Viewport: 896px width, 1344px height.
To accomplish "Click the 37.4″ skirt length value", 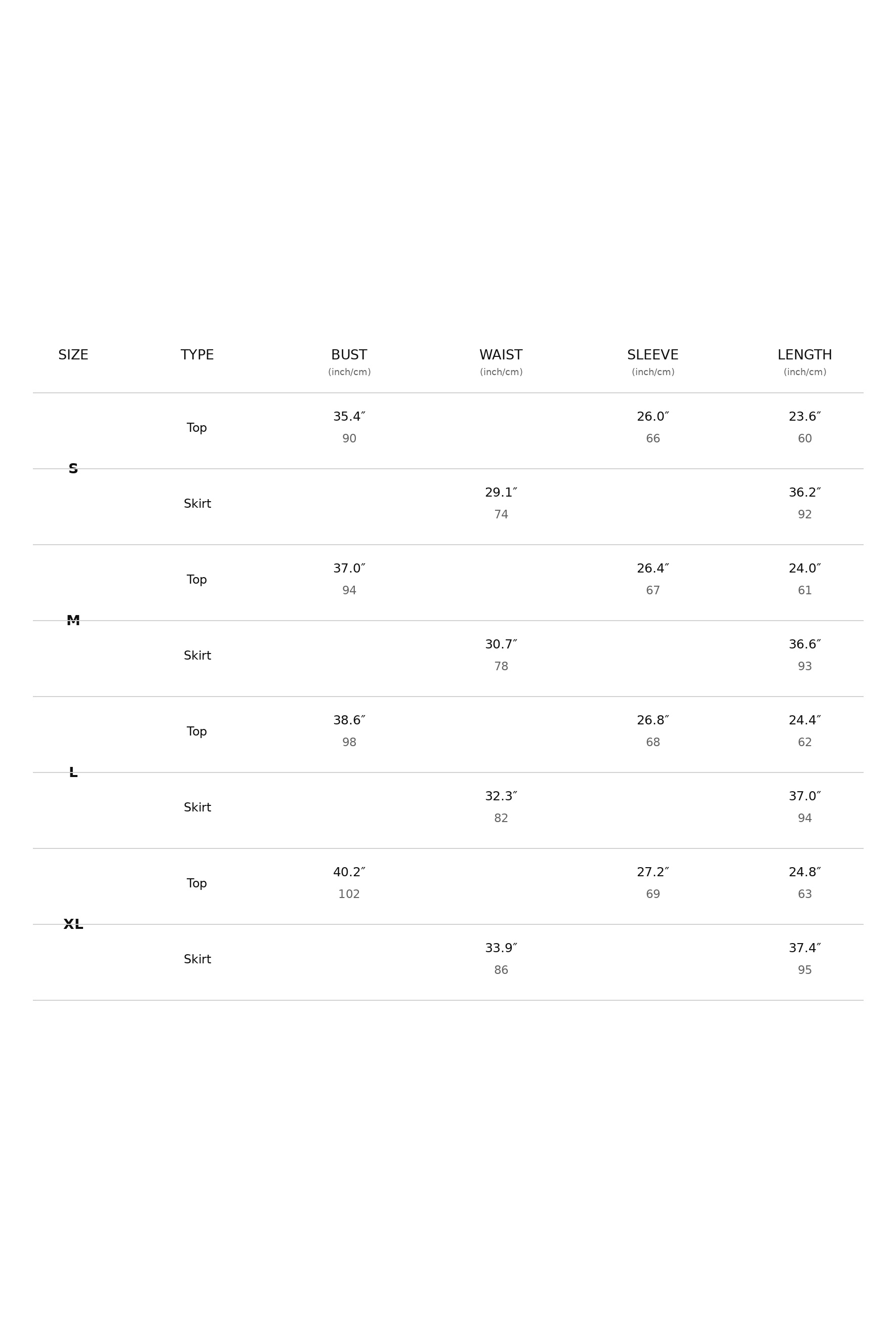I will click(x=804, y=949).
